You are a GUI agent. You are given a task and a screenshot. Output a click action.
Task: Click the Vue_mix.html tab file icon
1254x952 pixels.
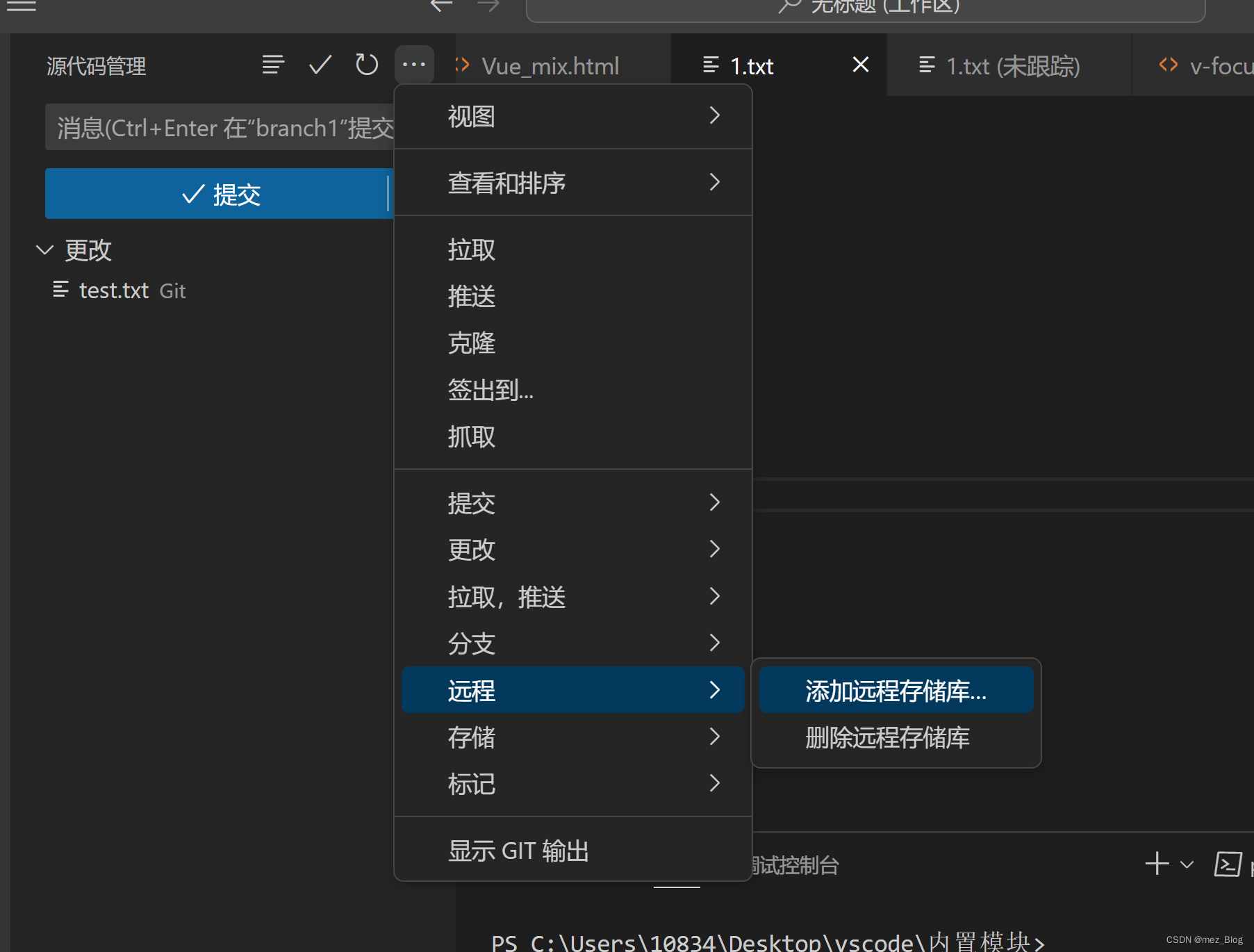[x=462, y=65]
